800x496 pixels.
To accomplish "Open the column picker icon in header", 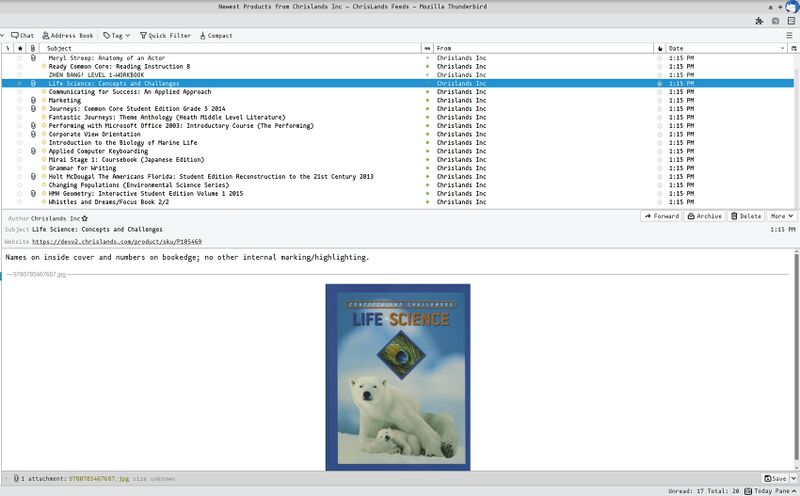I will pyautogui.click(x=793, y=48).
